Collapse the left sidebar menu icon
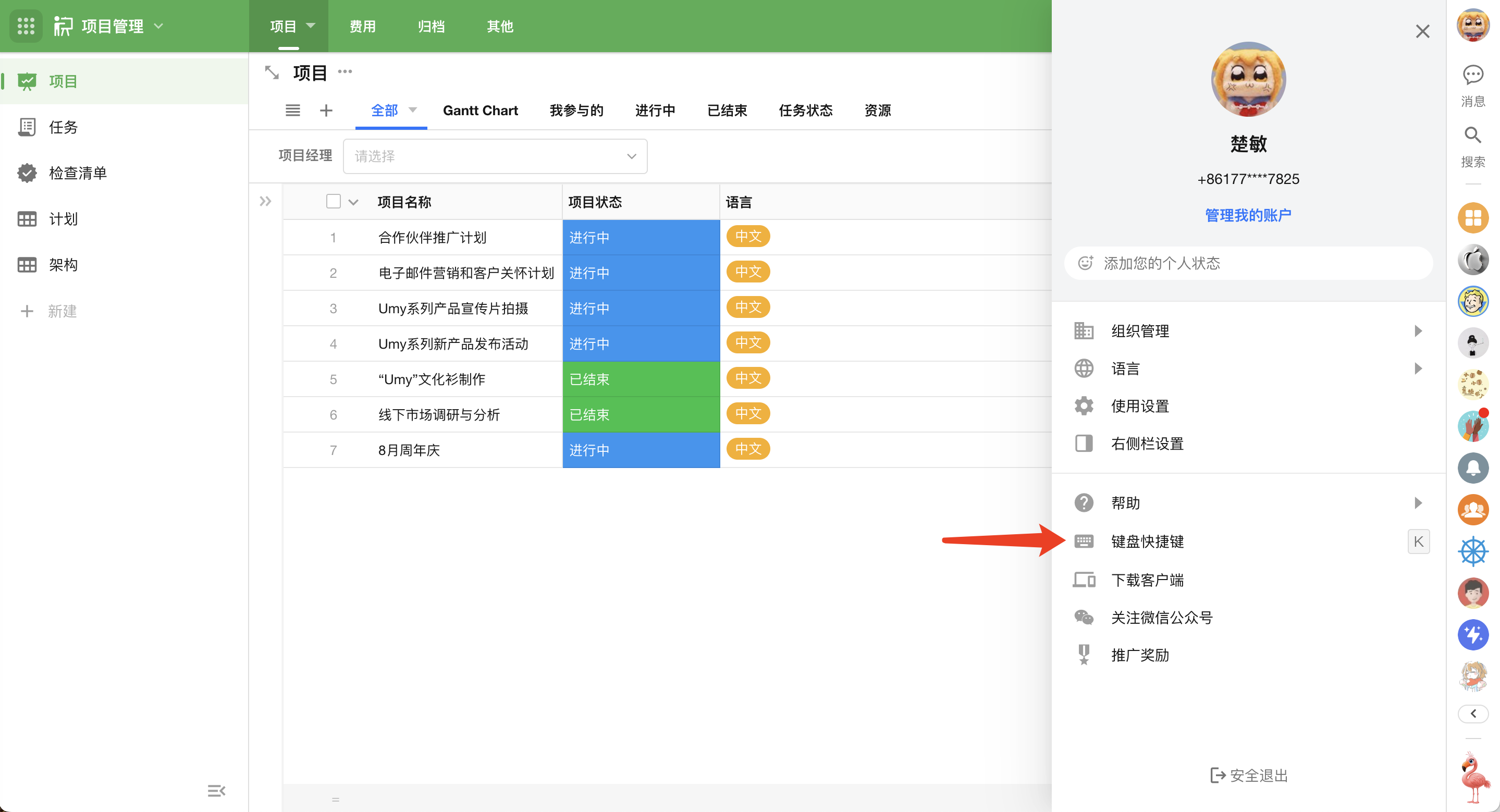The image size is (1500, 812). 216,791
